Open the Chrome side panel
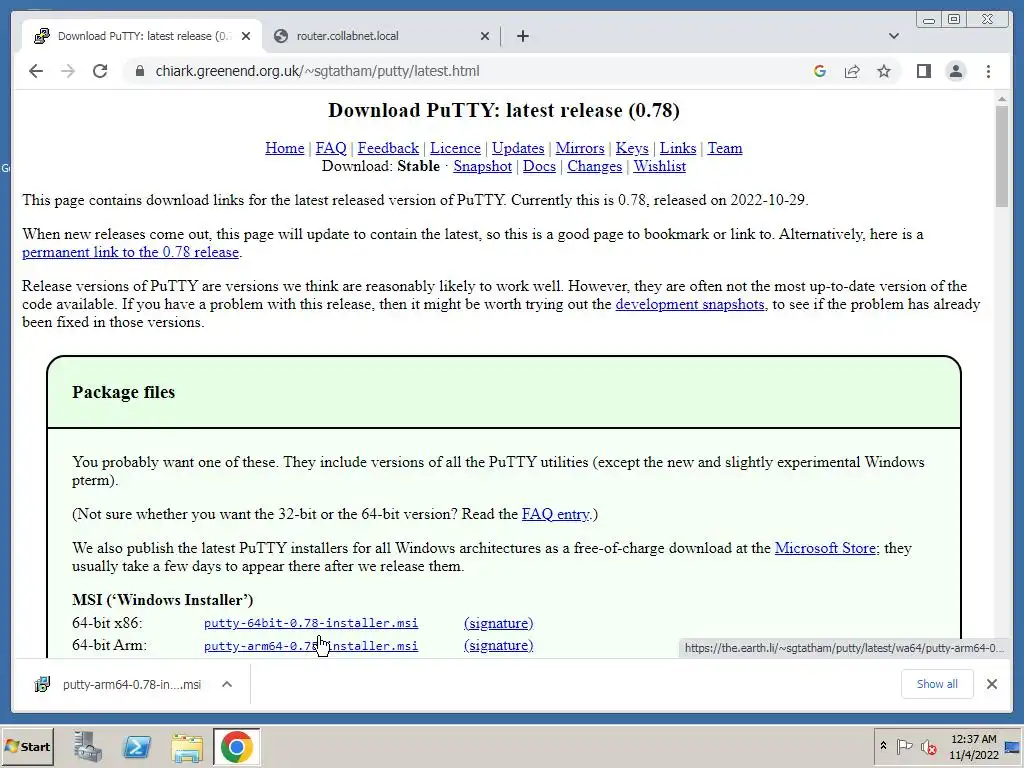 point(923,71)
